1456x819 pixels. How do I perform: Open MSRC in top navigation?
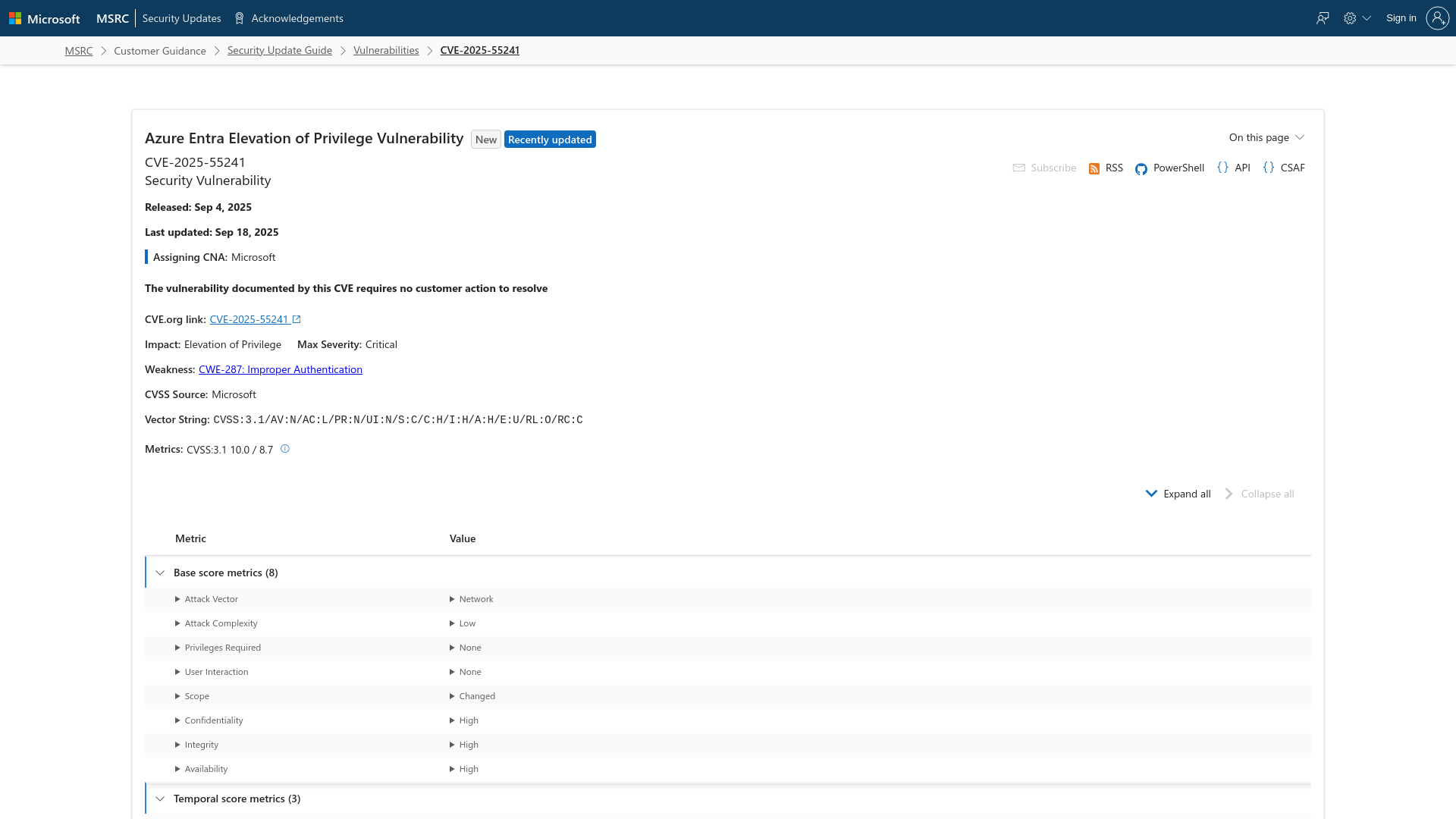tap(112, 18)
